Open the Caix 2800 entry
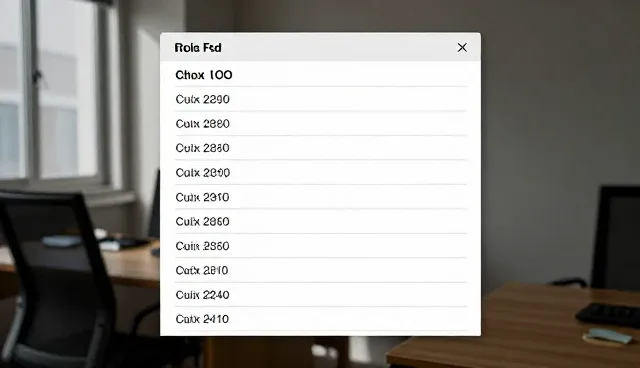Viewport: 640px width, 368px height. click(320, 173)
